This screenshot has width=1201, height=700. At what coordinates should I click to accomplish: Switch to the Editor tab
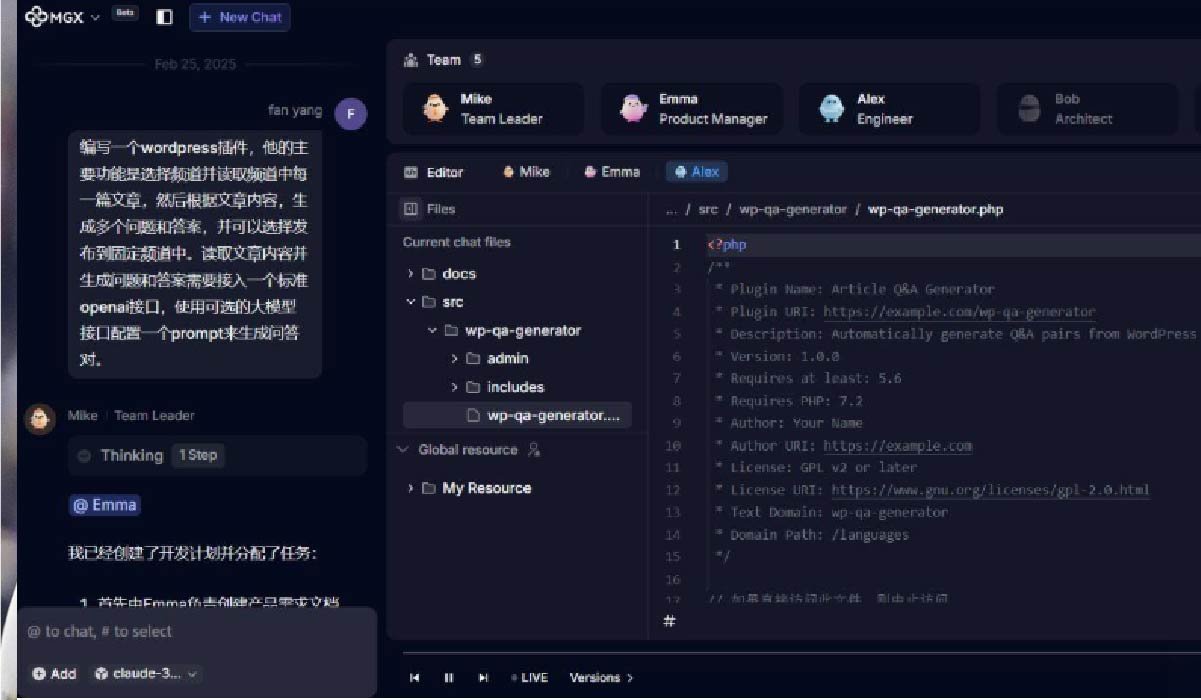[434, 172]
